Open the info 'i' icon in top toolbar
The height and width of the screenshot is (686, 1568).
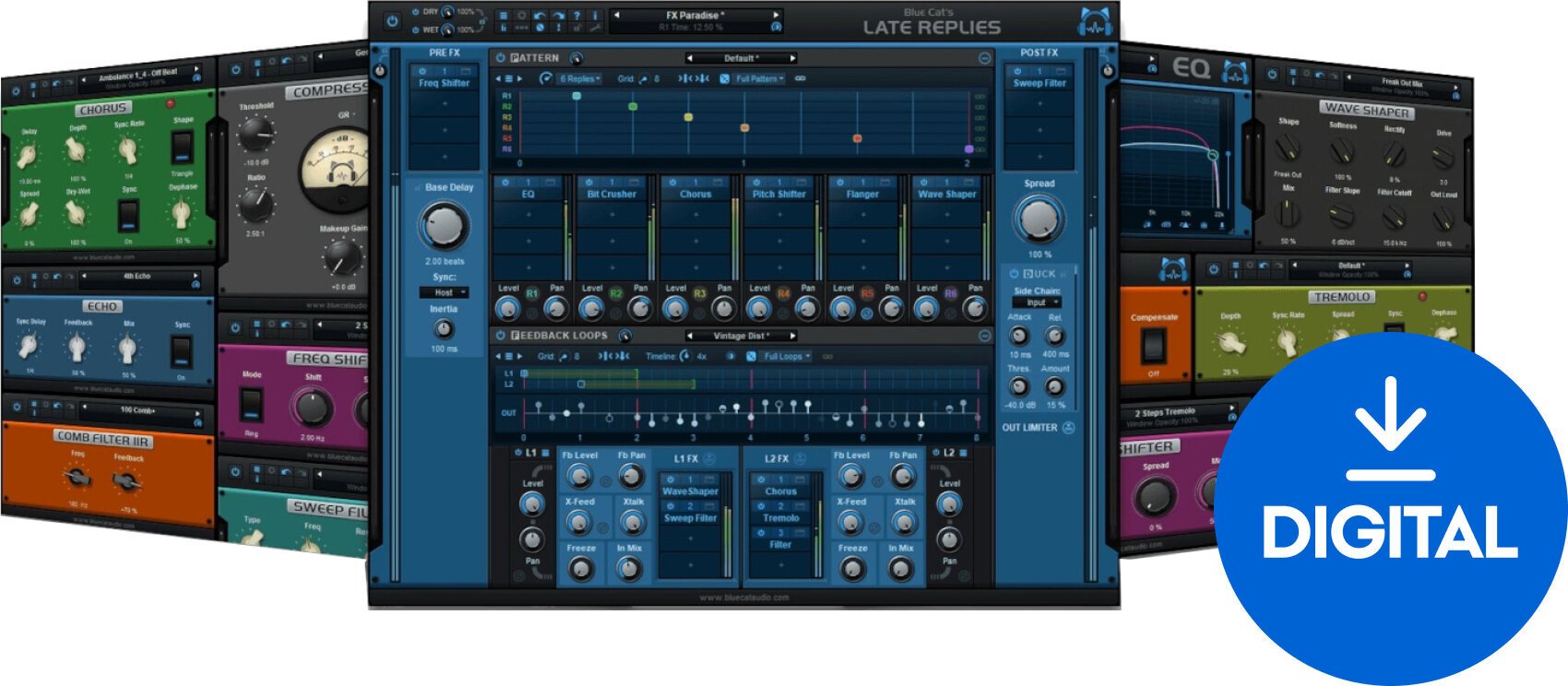[x=595, y=16]
